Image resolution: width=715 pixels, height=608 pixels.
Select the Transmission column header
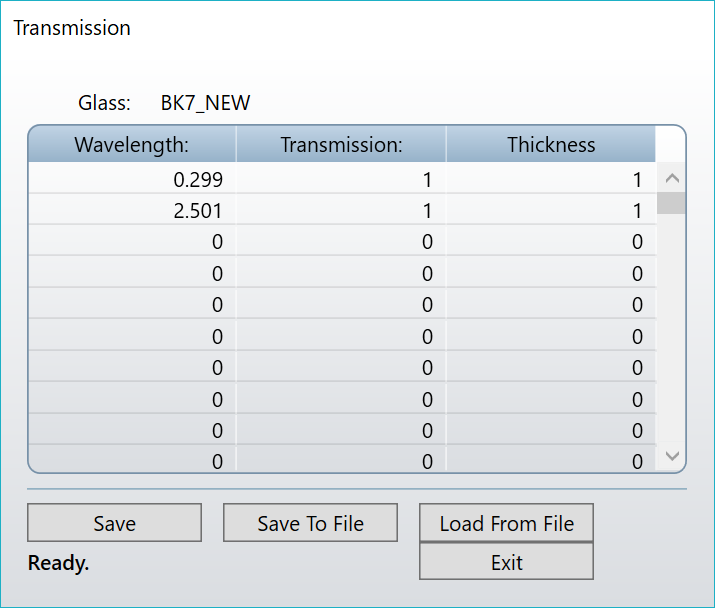click(x=341, y=144)
